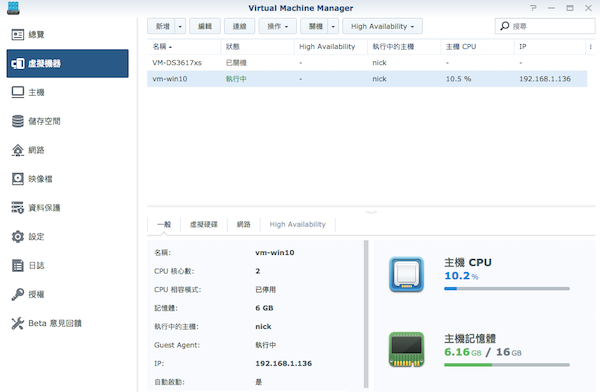The height and width of the screenshot is (392, 600).
Task: Select the 虛擬機器 virtual machine icon
Action: point(18,64)
